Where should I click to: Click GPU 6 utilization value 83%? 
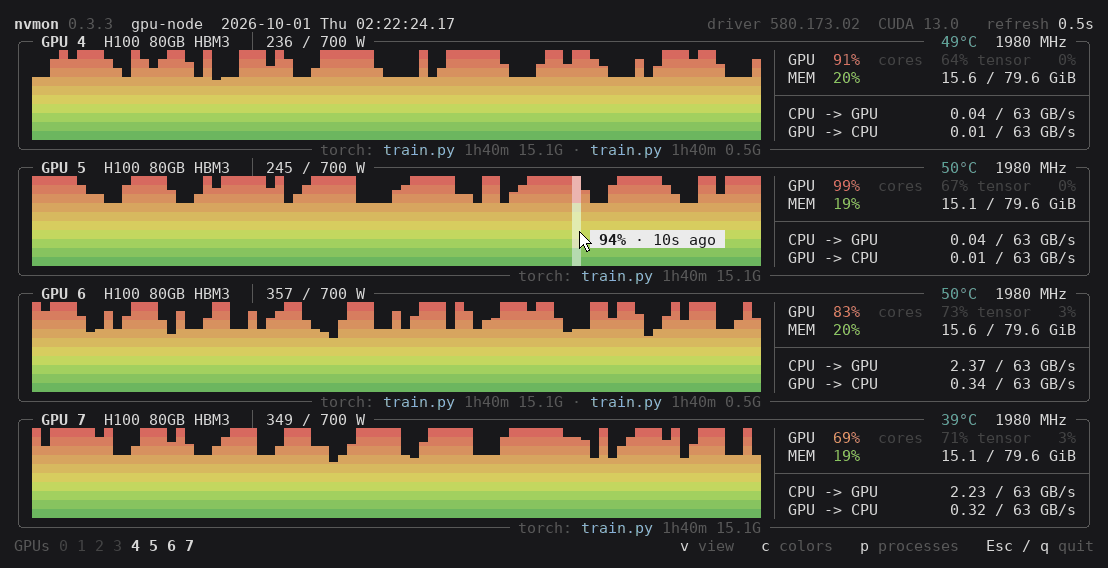tap(847, 312)
